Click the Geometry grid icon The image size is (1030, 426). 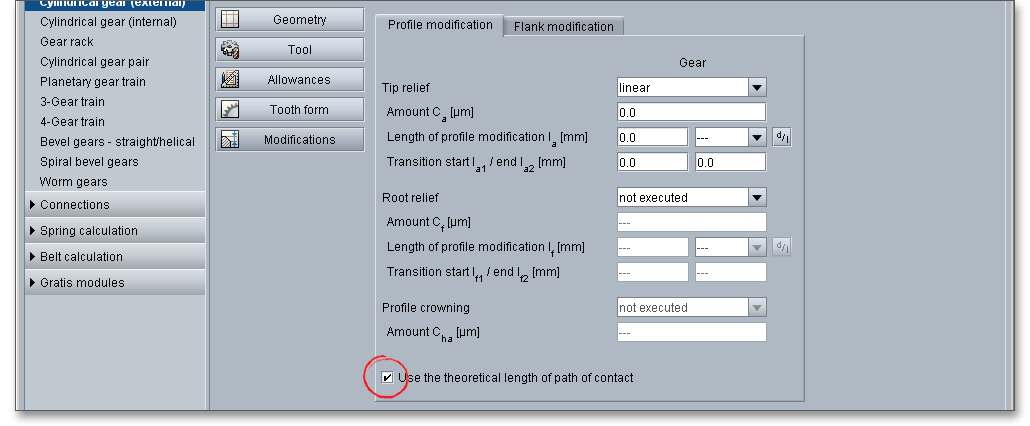click(x=230, y=20)
